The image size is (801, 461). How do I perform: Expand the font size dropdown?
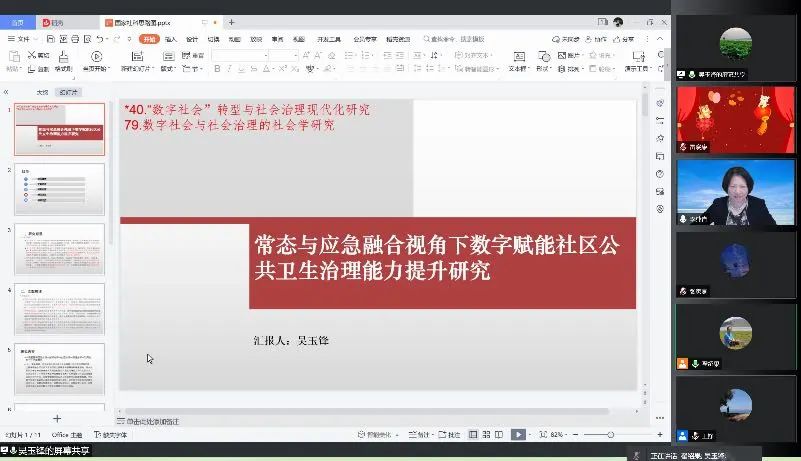pos(296,55)
